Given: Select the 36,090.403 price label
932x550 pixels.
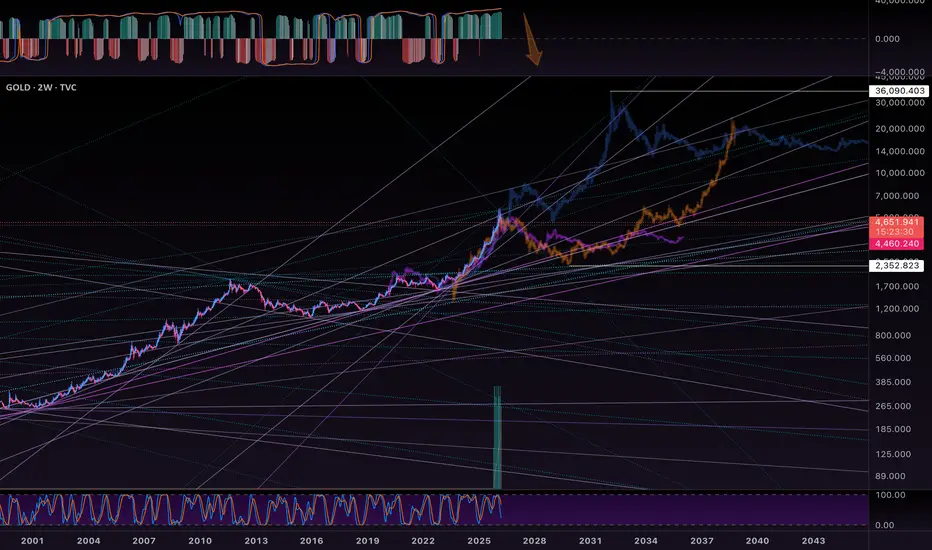Looking at the screenshot, I should click(899, 91).
